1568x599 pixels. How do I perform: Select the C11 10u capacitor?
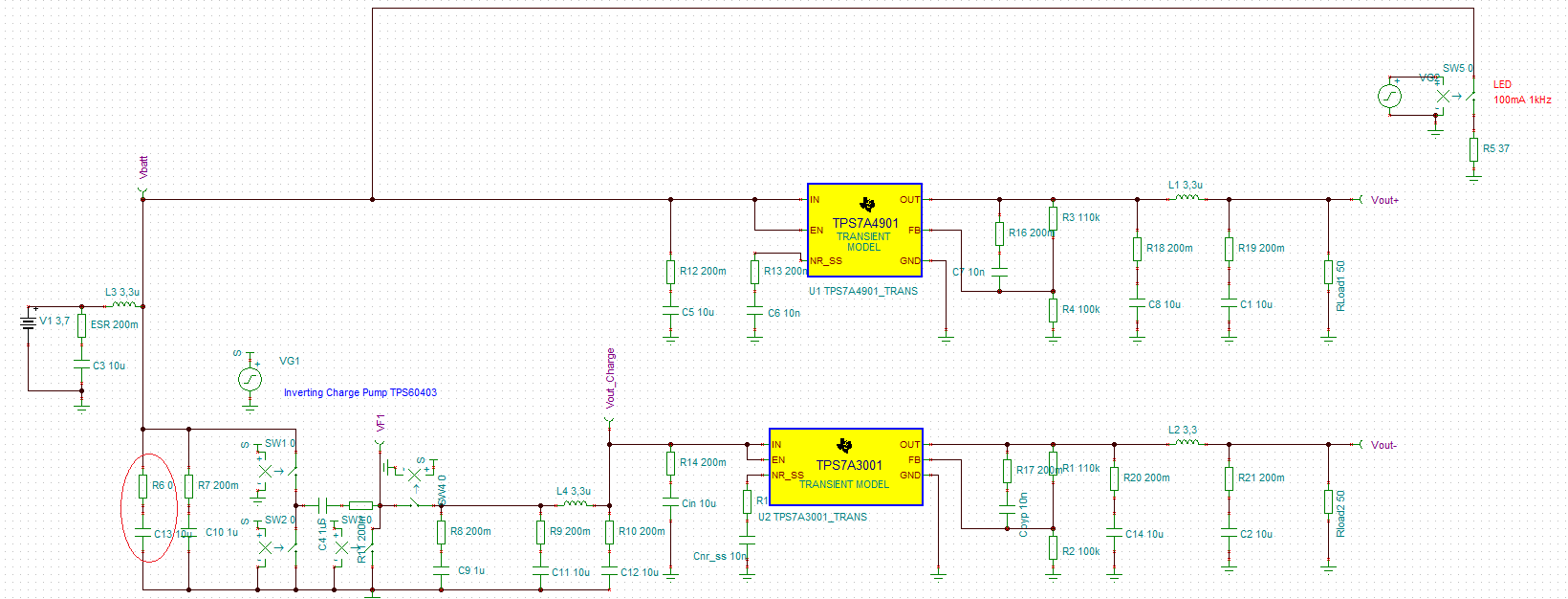tap(541, 571)
